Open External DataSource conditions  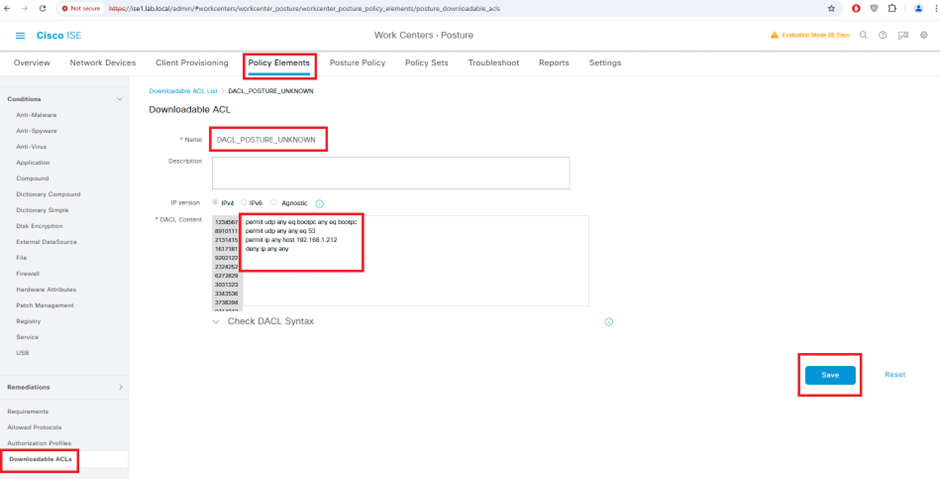click(47, 242)
